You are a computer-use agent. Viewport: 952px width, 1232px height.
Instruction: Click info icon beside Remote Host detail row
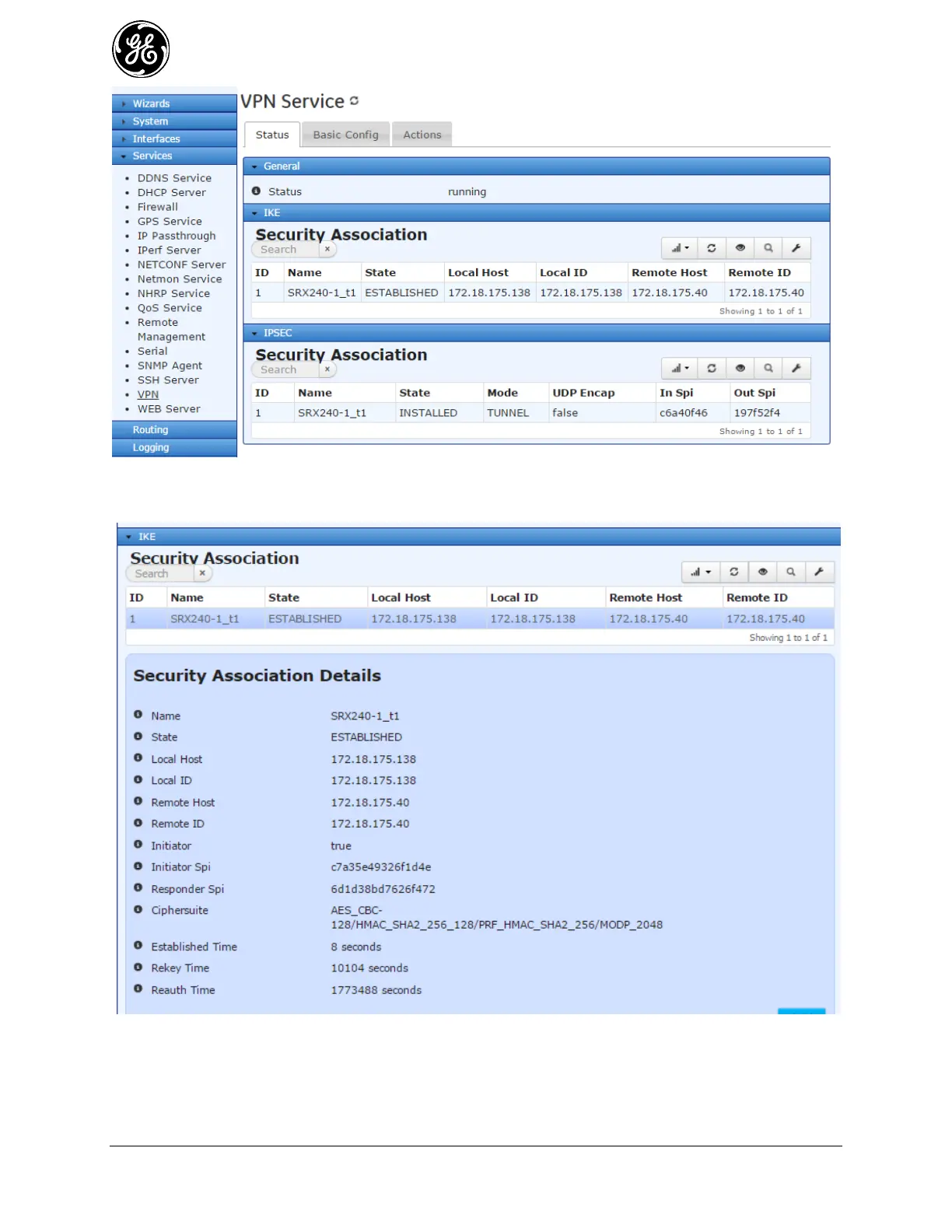pos(138,802)
